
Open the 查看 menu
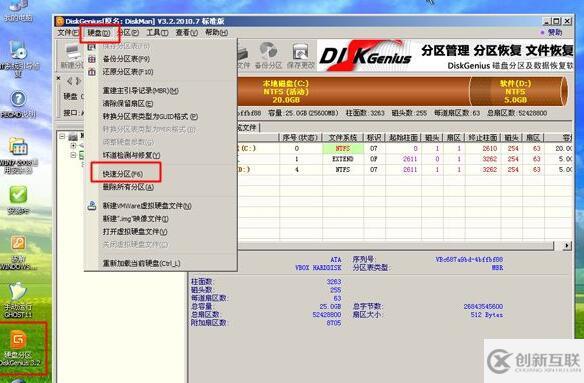[187, 33]
